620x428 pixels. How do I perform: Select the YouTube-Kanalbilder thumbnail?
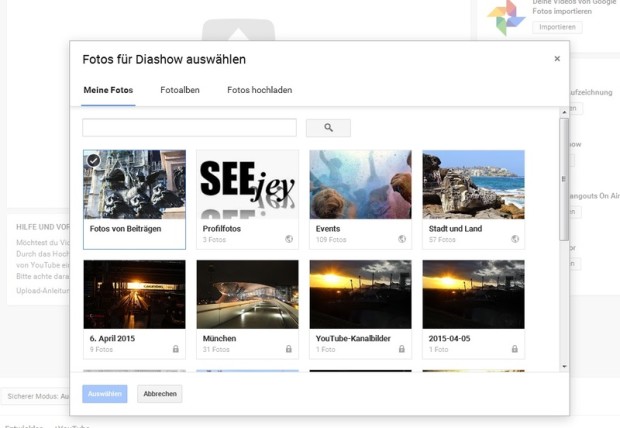coord(361,294)
